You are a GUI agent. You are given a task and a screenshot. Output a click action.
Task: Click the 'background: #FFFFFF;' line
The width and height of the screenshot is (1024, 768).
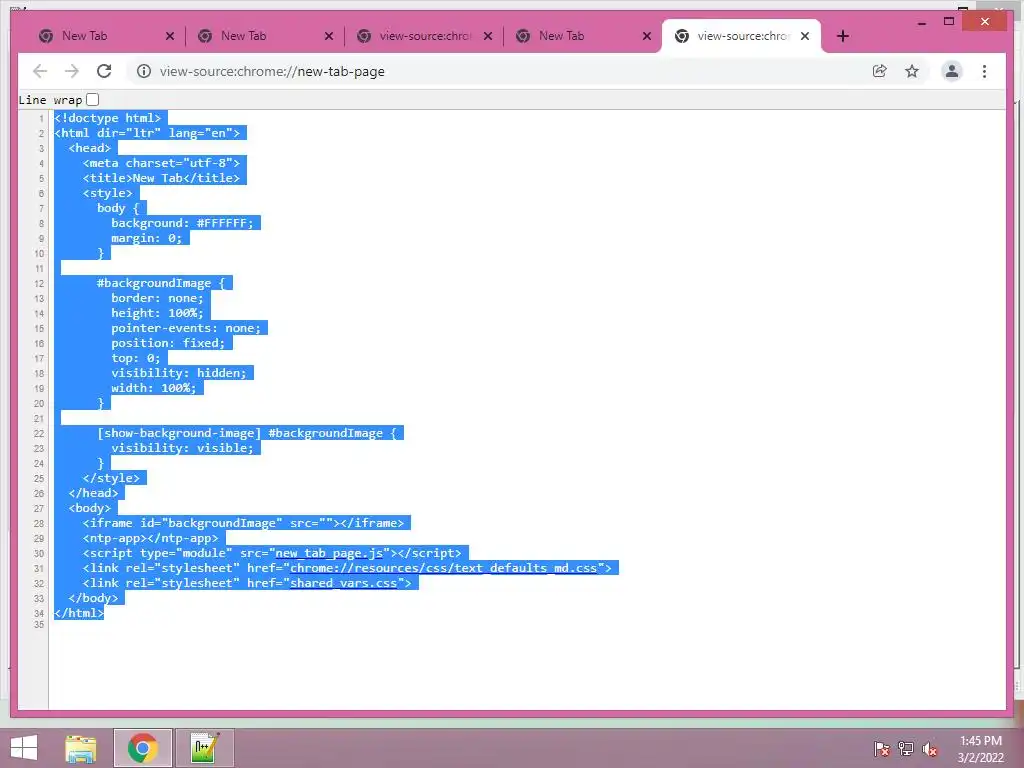[x=182, y=223]
